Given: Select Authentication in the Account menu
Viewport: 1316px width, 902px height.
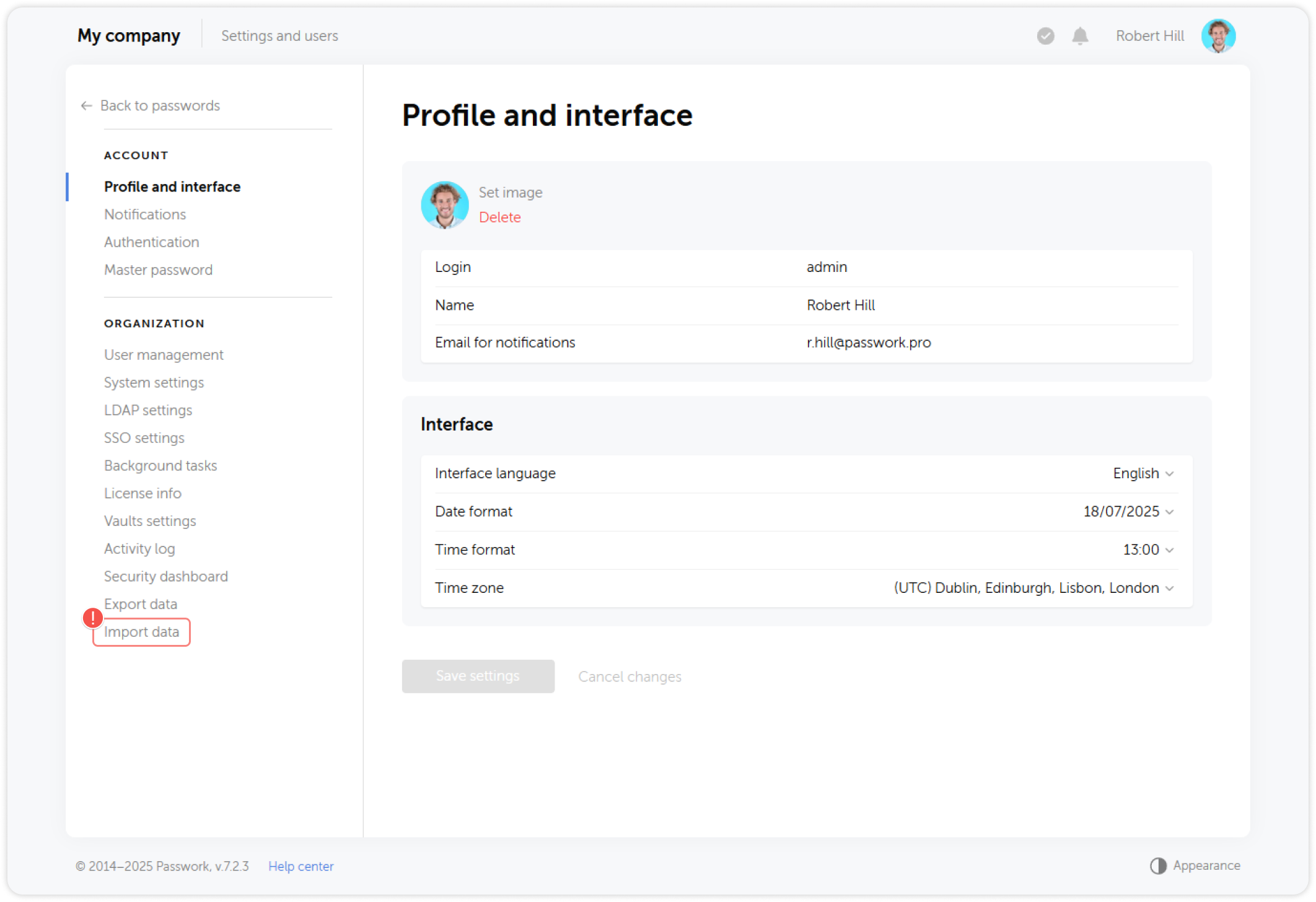Looking at the screenshot, I should [151, 242].
